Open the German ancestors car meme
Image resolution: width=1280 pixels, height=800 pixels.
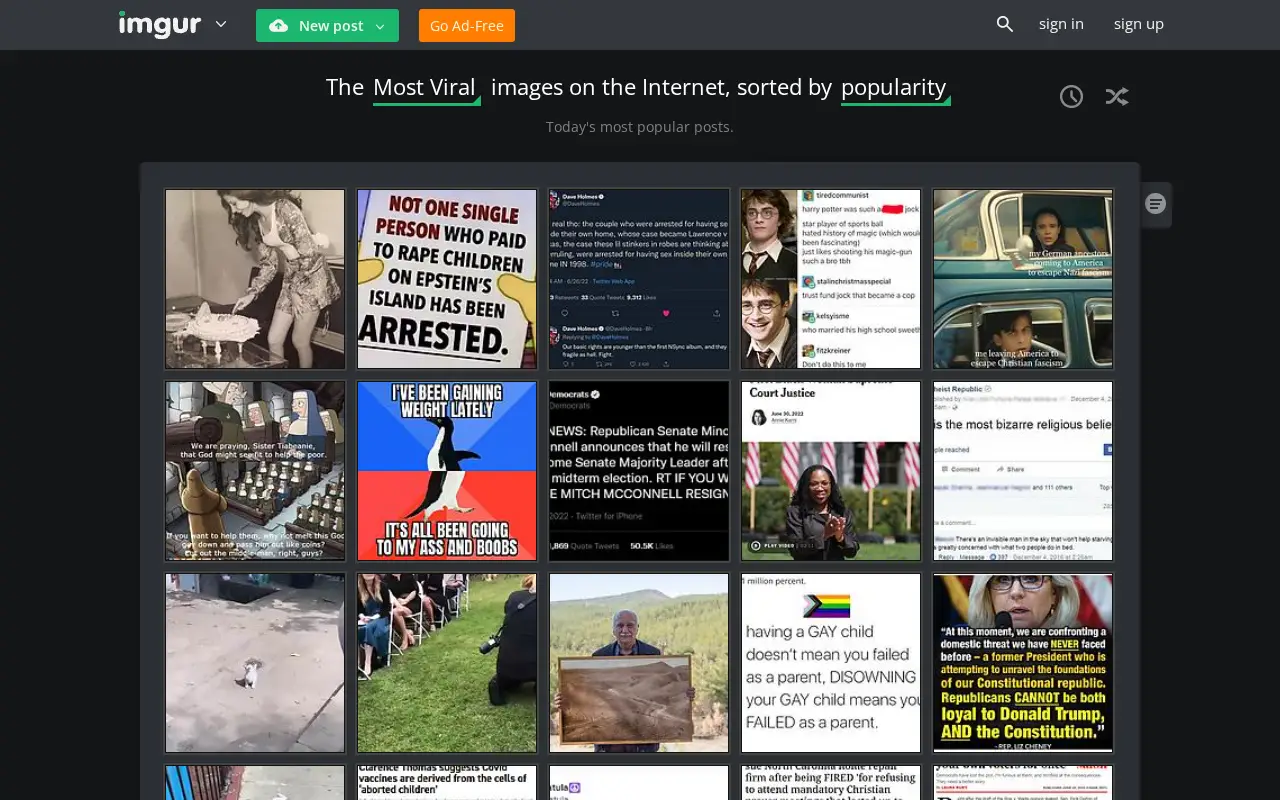(1023, 279)
